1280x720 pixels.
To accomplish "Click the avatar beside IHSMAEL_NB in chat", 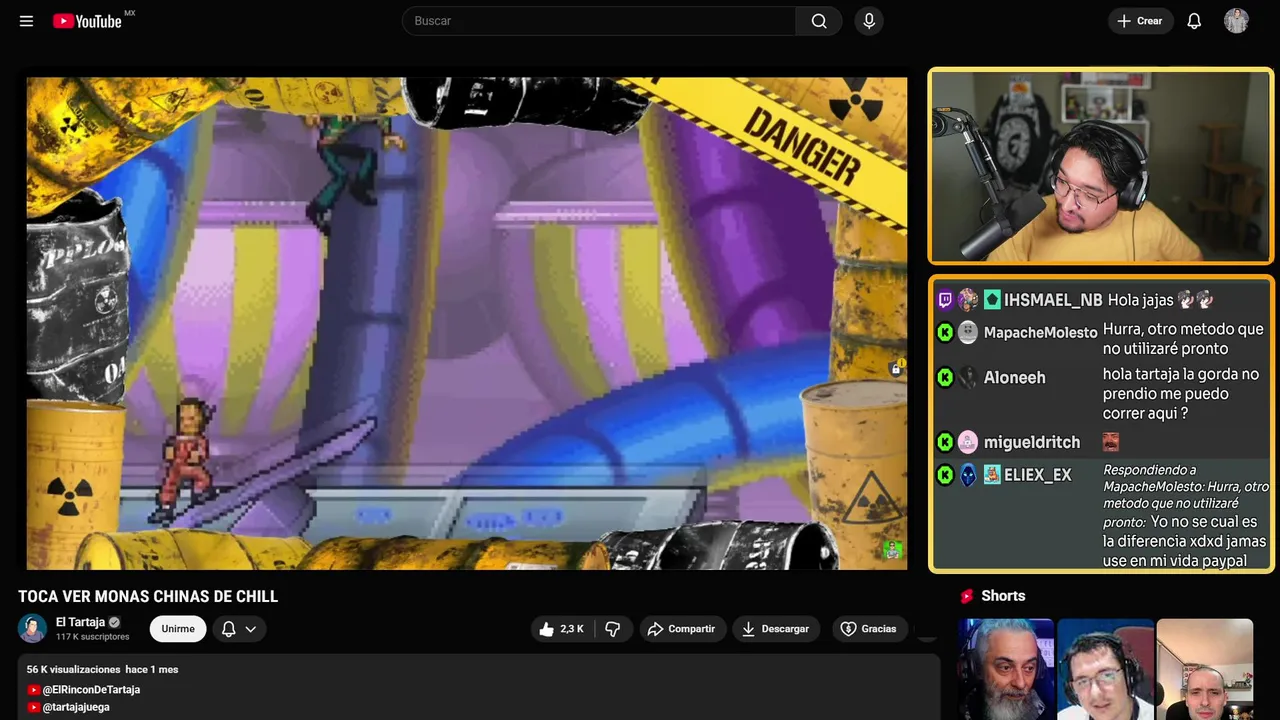I will (968, 300).
